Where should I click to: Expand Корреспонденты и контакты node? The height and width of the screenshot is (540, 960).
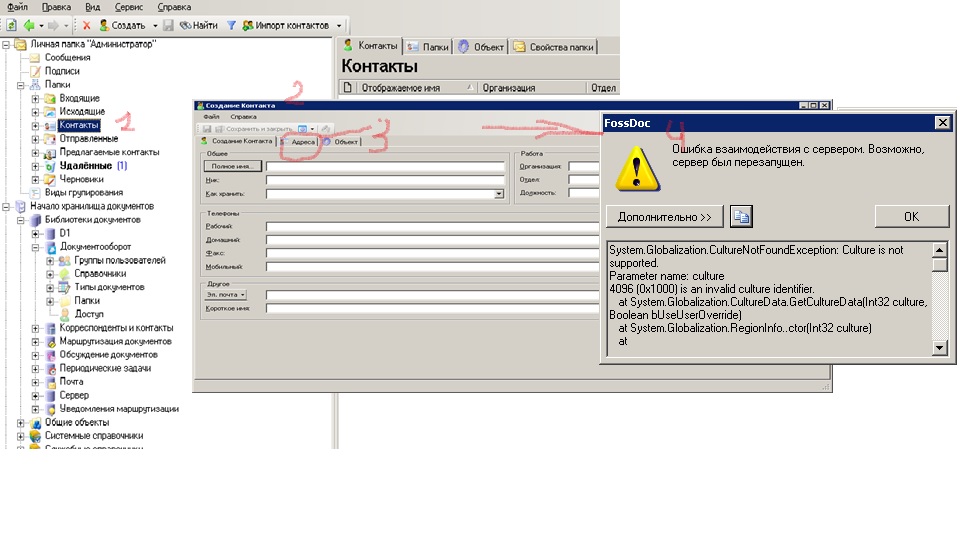point(36,329)
